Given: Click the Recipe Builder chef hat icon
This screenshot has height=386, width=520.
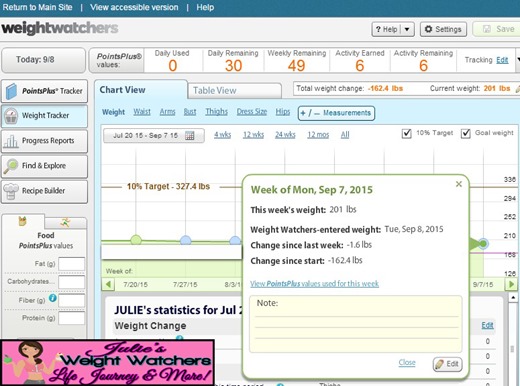Looking at the screenshot, I should (11, 191).
